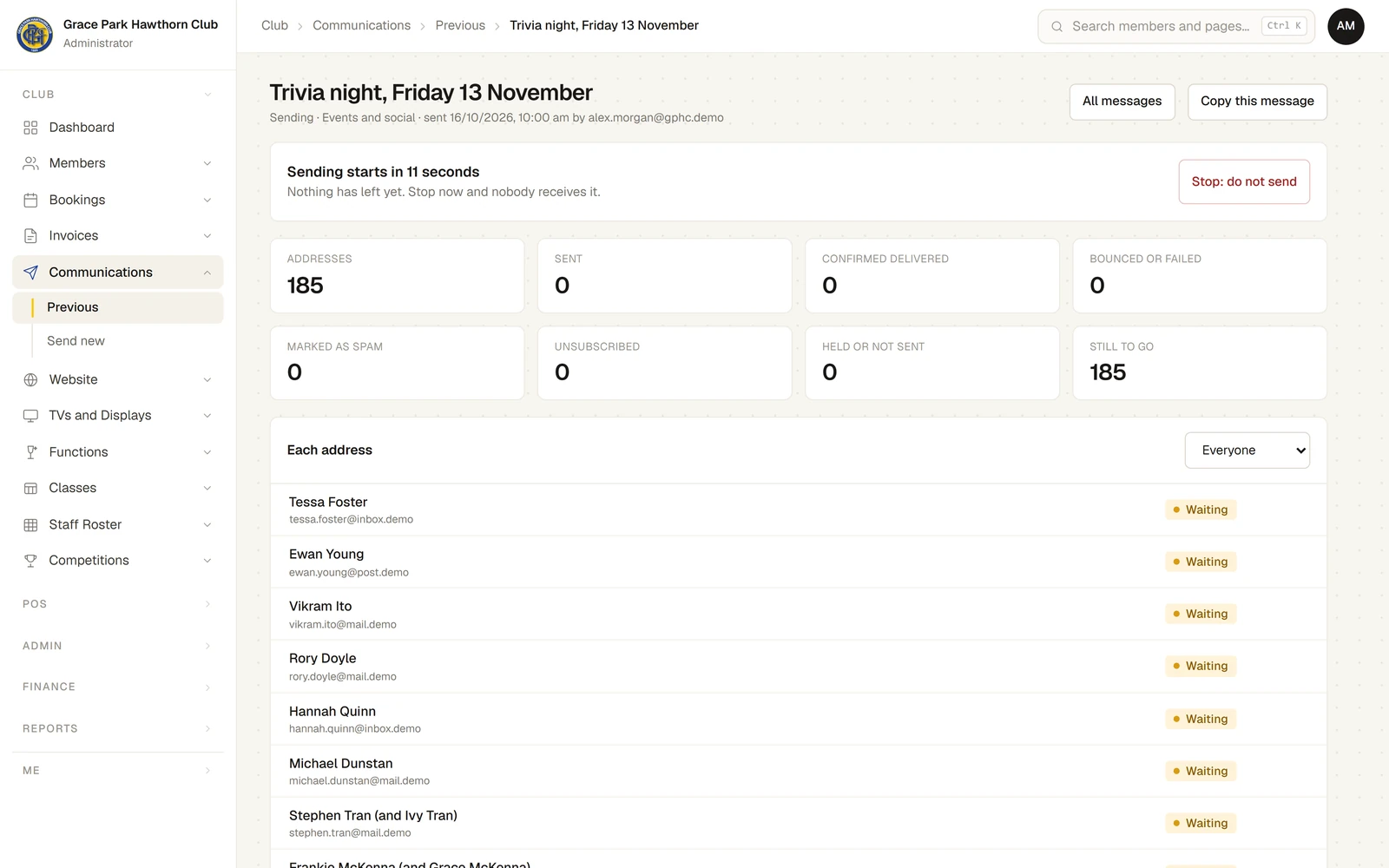Go to the Club breadcrumb
Screen dimensions: 1389x868
pos(274,26)
